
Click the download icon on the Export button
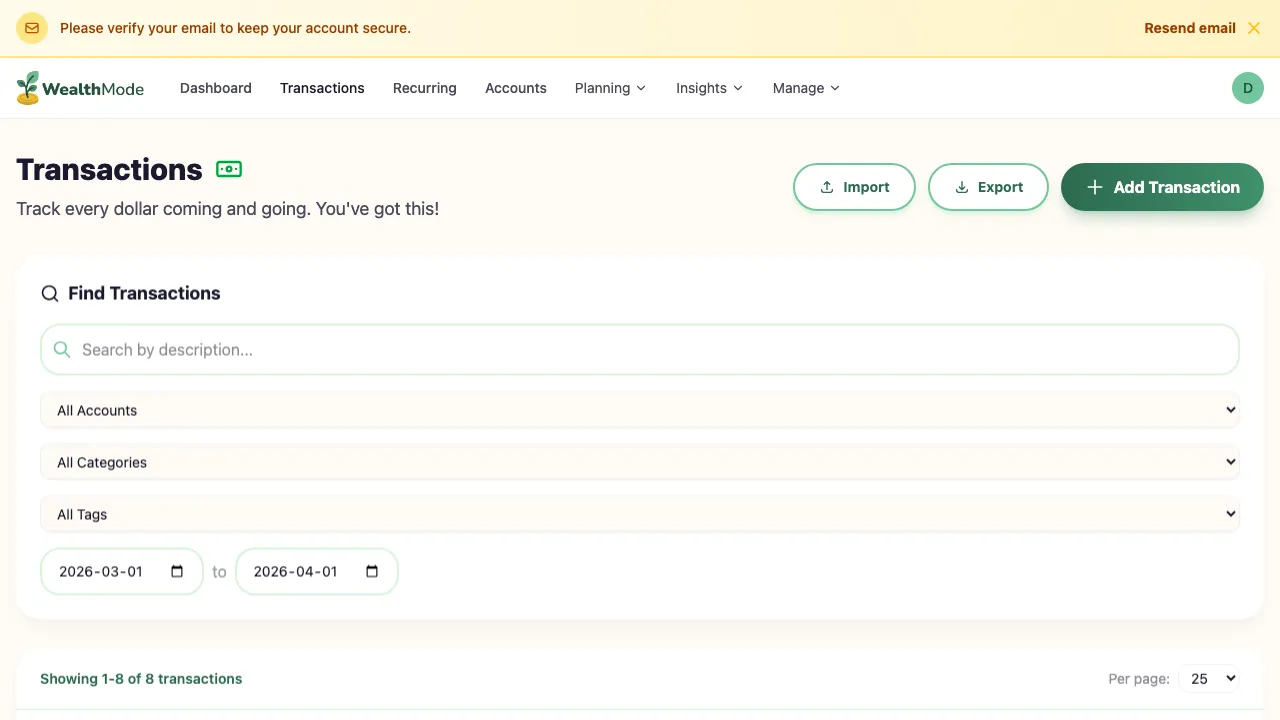(x=961, y=187)
